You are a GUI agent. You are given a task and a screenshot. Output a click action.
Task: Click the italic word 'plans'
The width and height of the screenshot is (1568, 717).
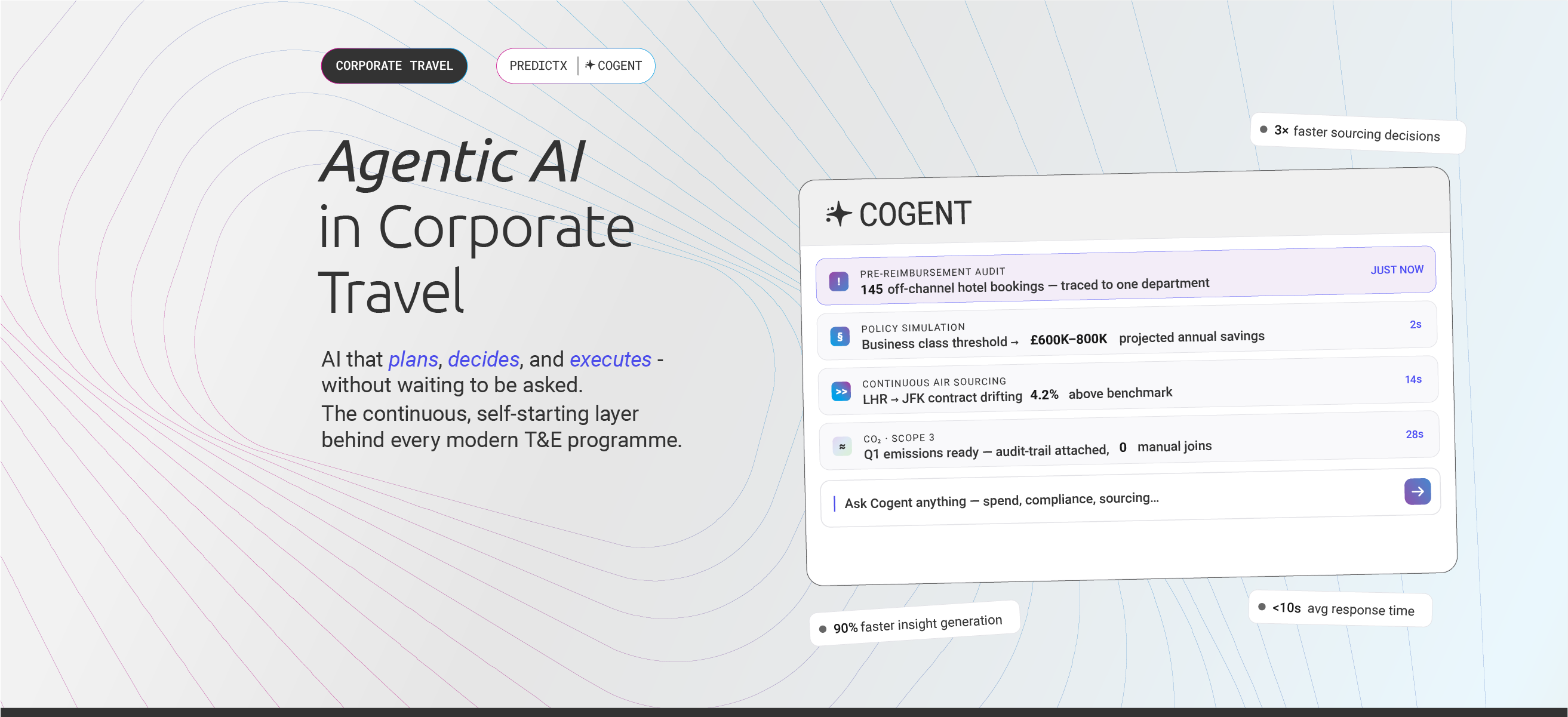[413, 360]
